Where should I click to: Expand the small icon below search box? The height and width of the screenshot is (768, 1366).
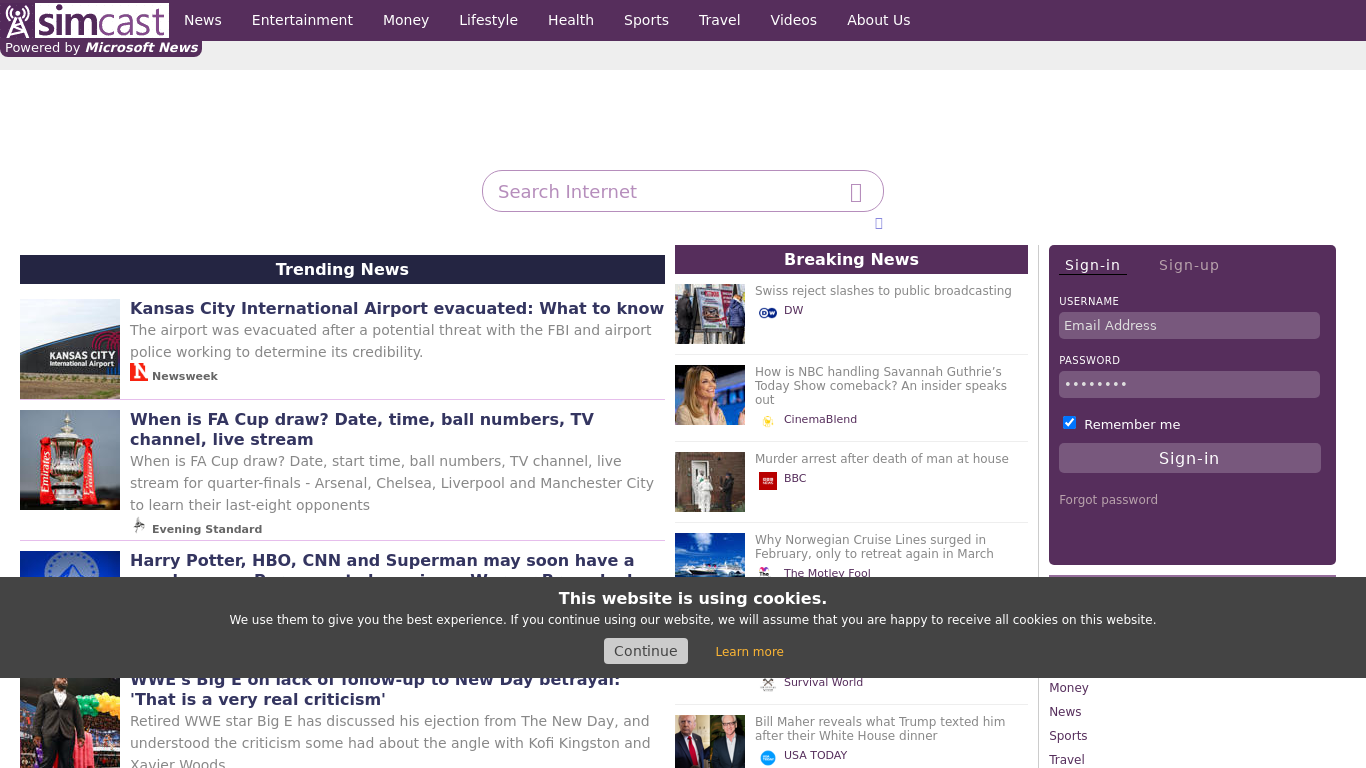point(878,223)
